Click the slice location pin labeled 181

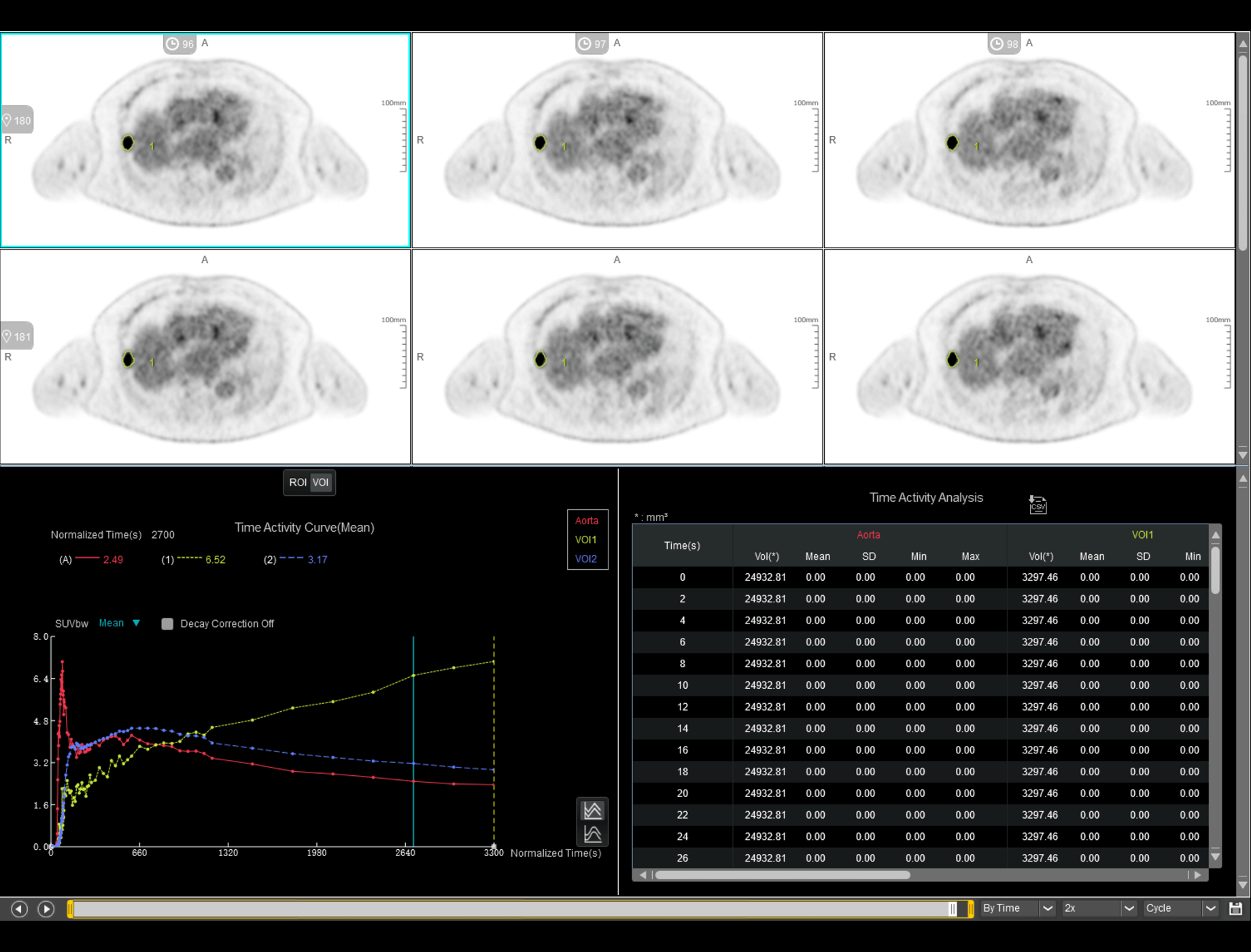point(17,336)
